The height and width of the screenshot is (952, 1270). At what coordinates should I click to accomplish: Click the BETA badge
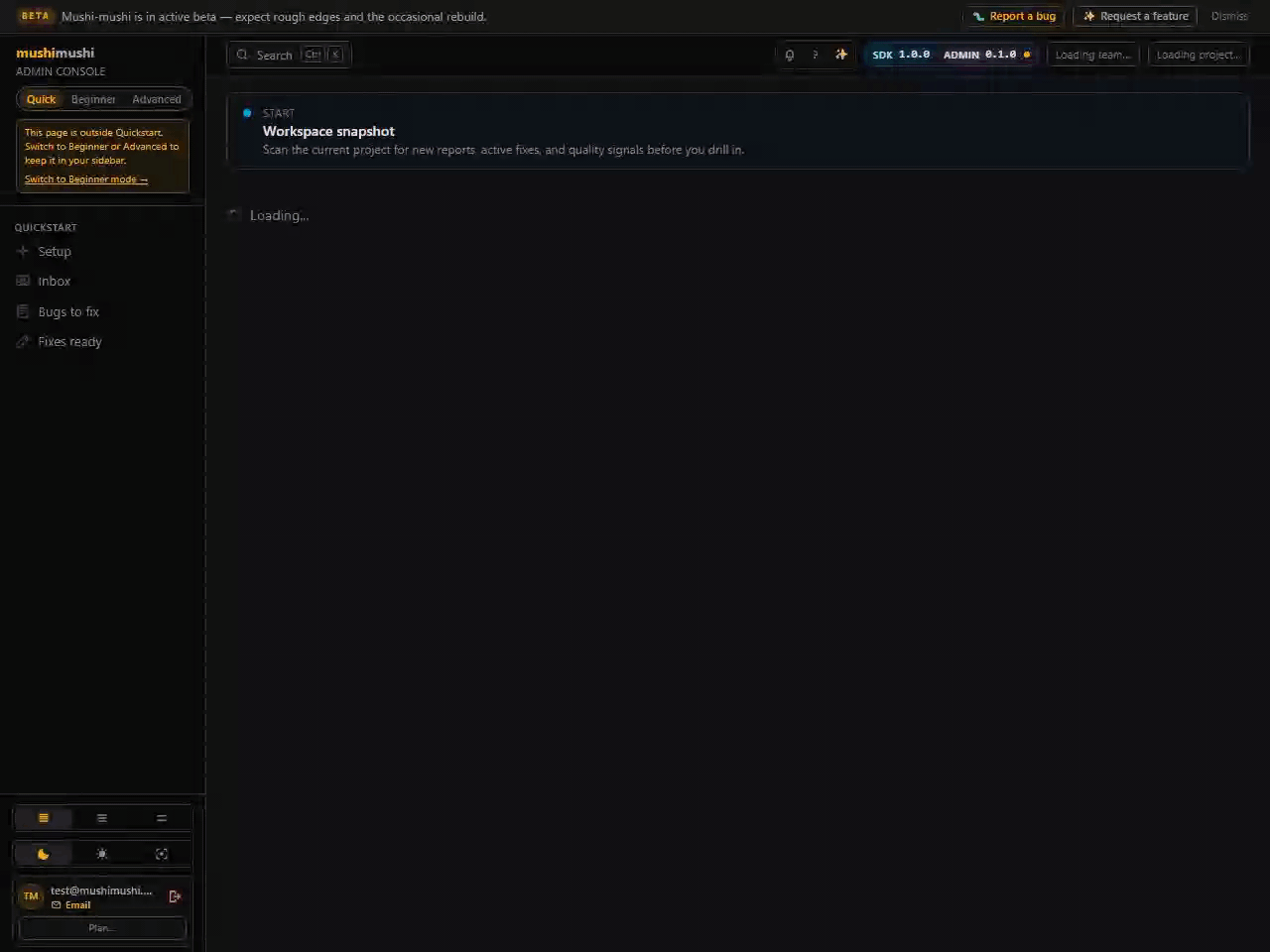click(x=36, y=16)
